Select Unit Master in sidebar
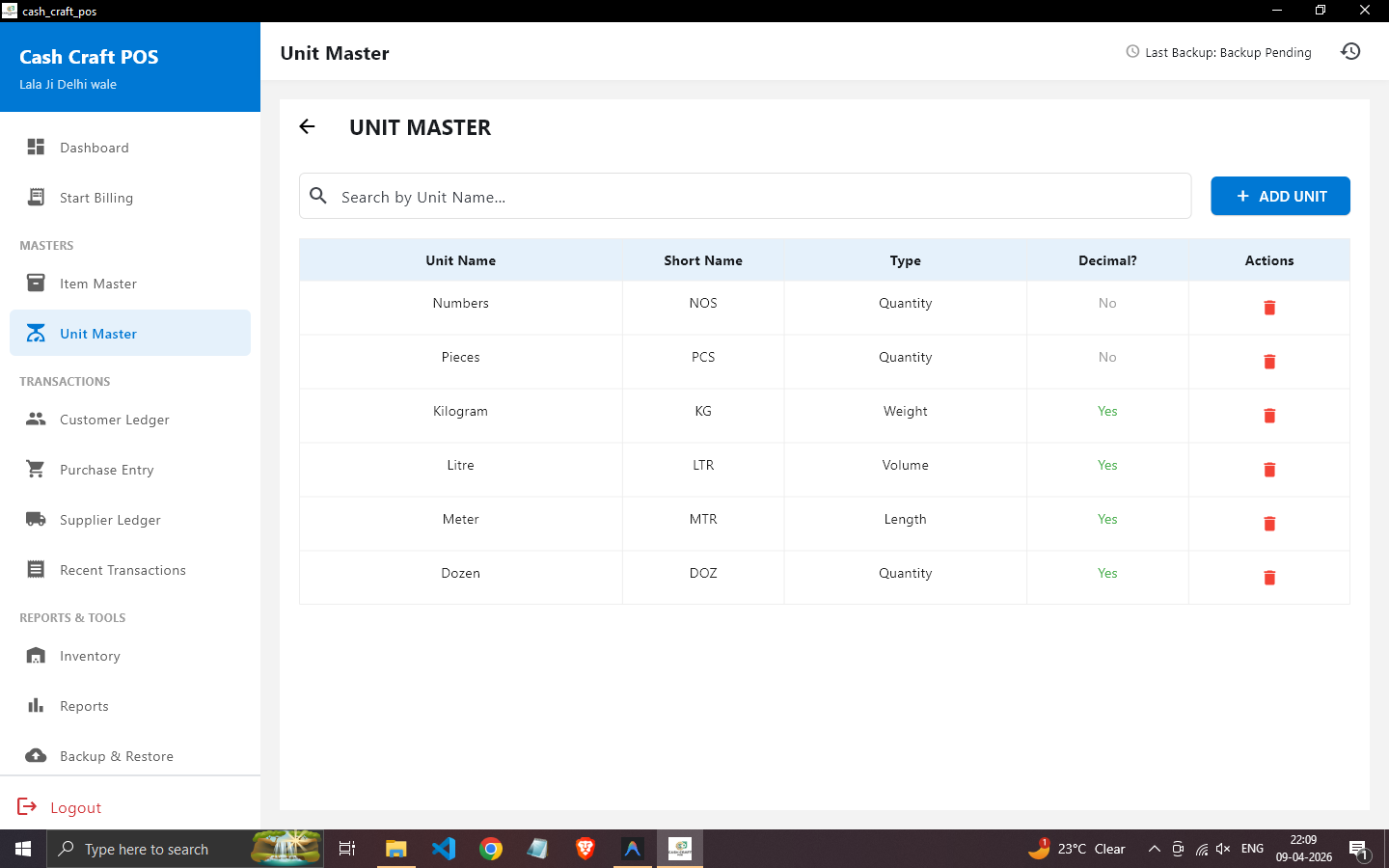 [x=130, y=333]
